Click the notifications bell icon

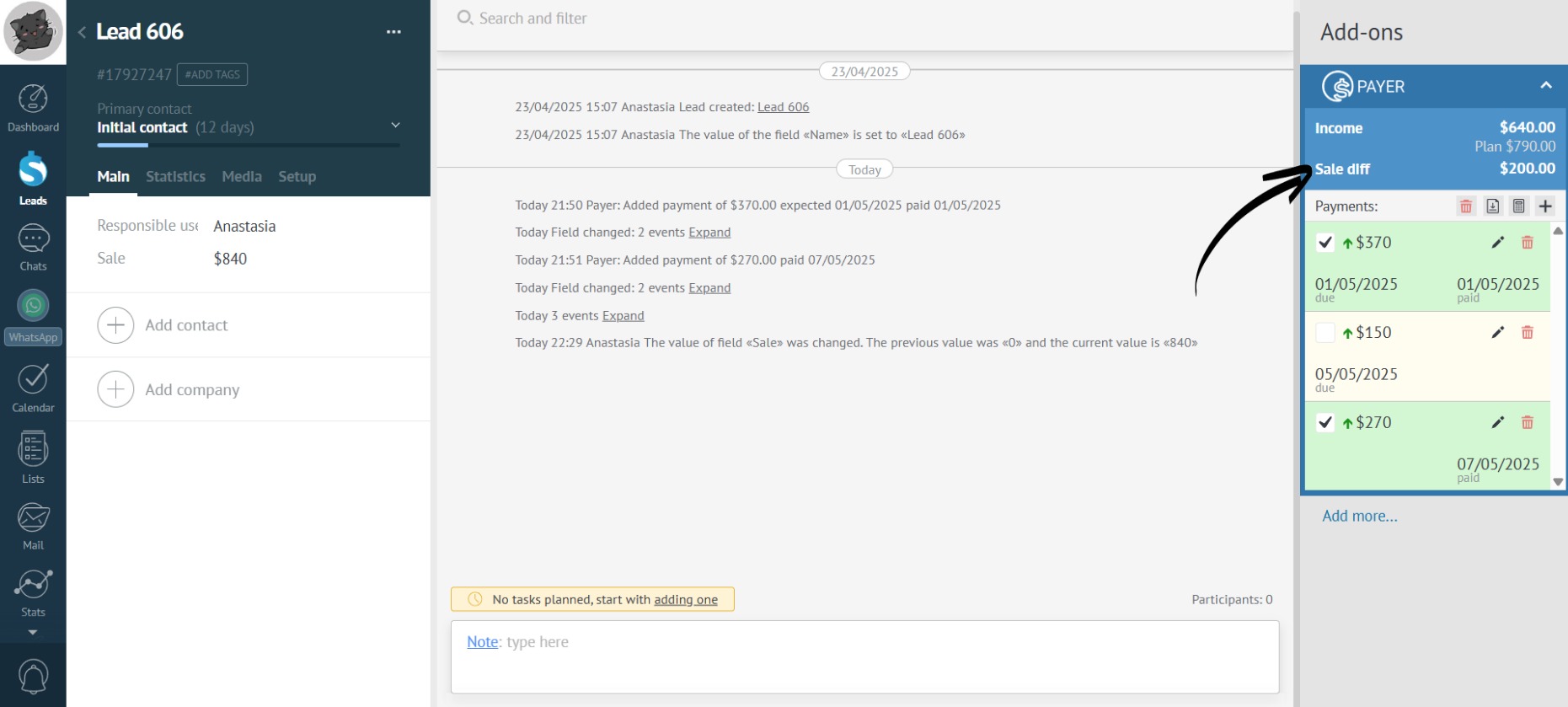click(x=33, y=676)
